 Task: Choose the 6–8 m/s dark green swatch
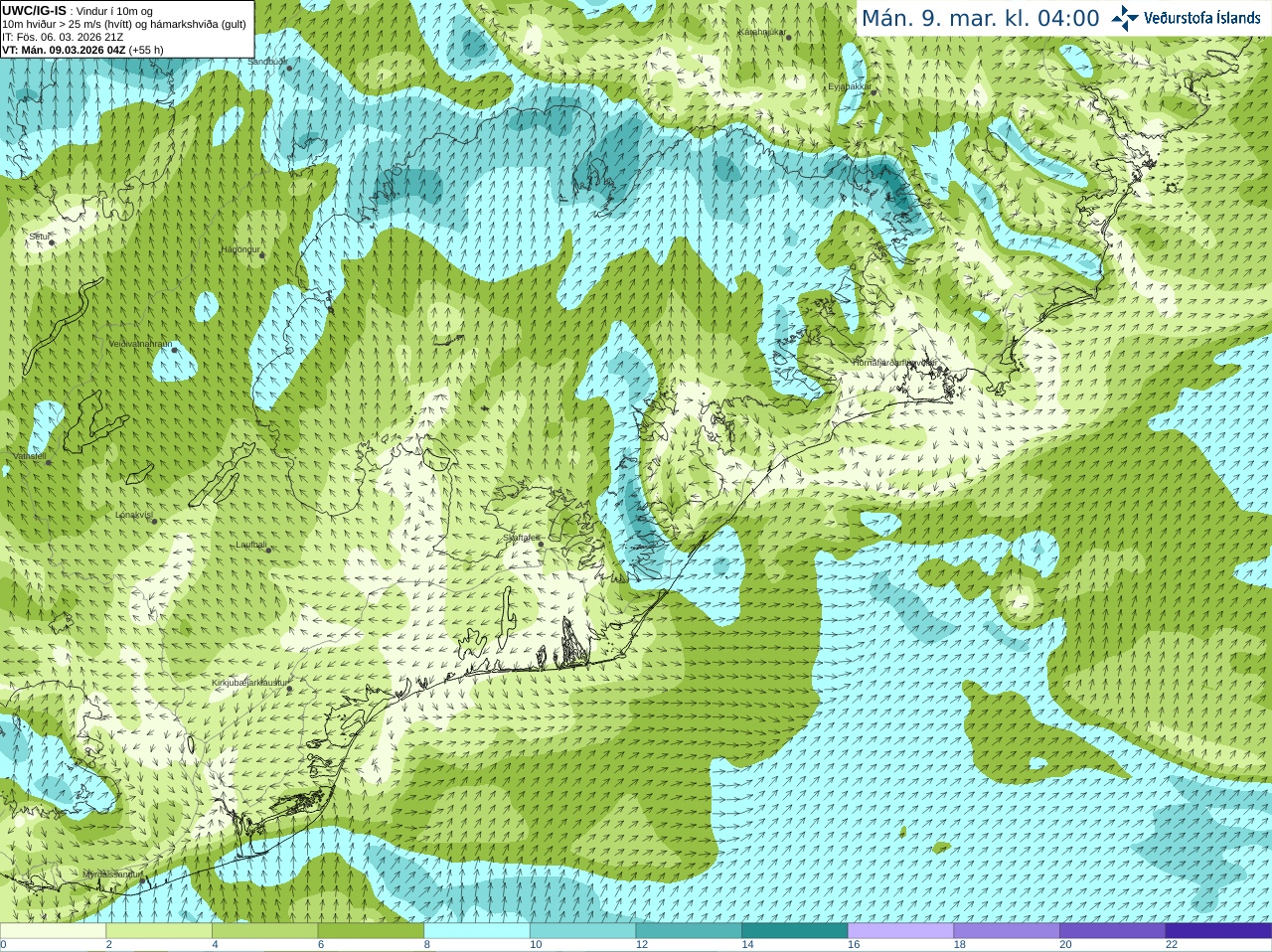click(x=371, y=931)
